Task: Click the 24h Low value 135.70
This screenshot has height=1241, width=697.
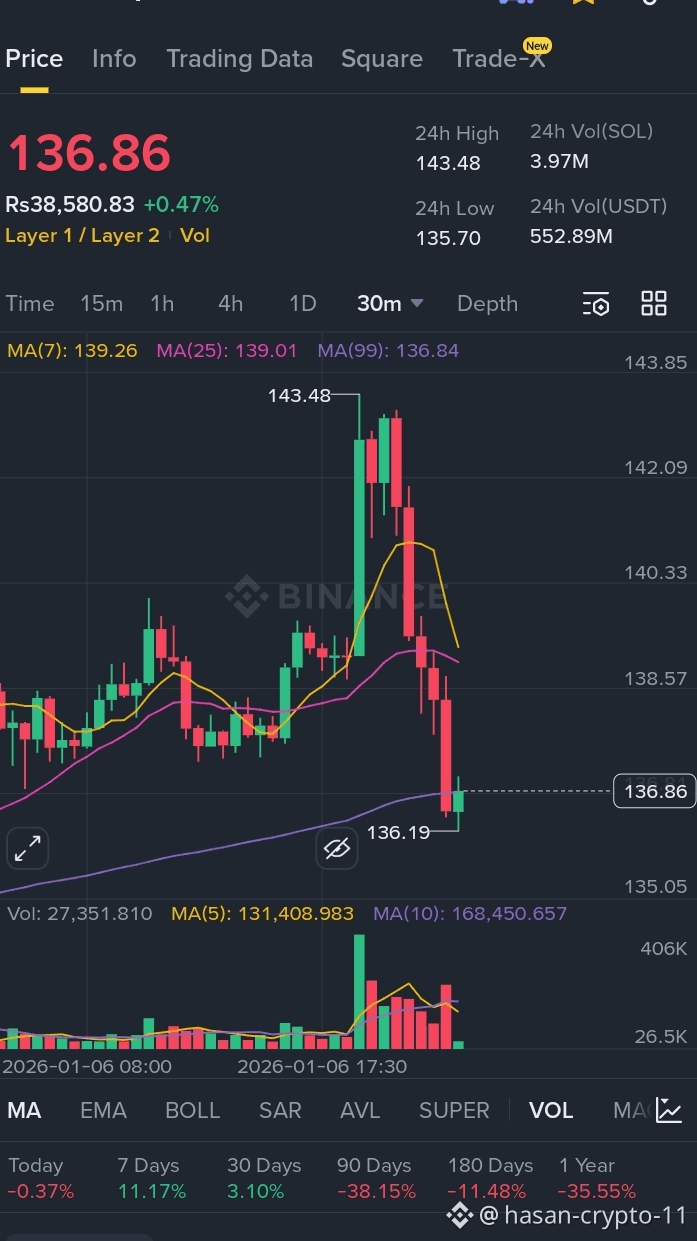Action: [x=448, y=238]
